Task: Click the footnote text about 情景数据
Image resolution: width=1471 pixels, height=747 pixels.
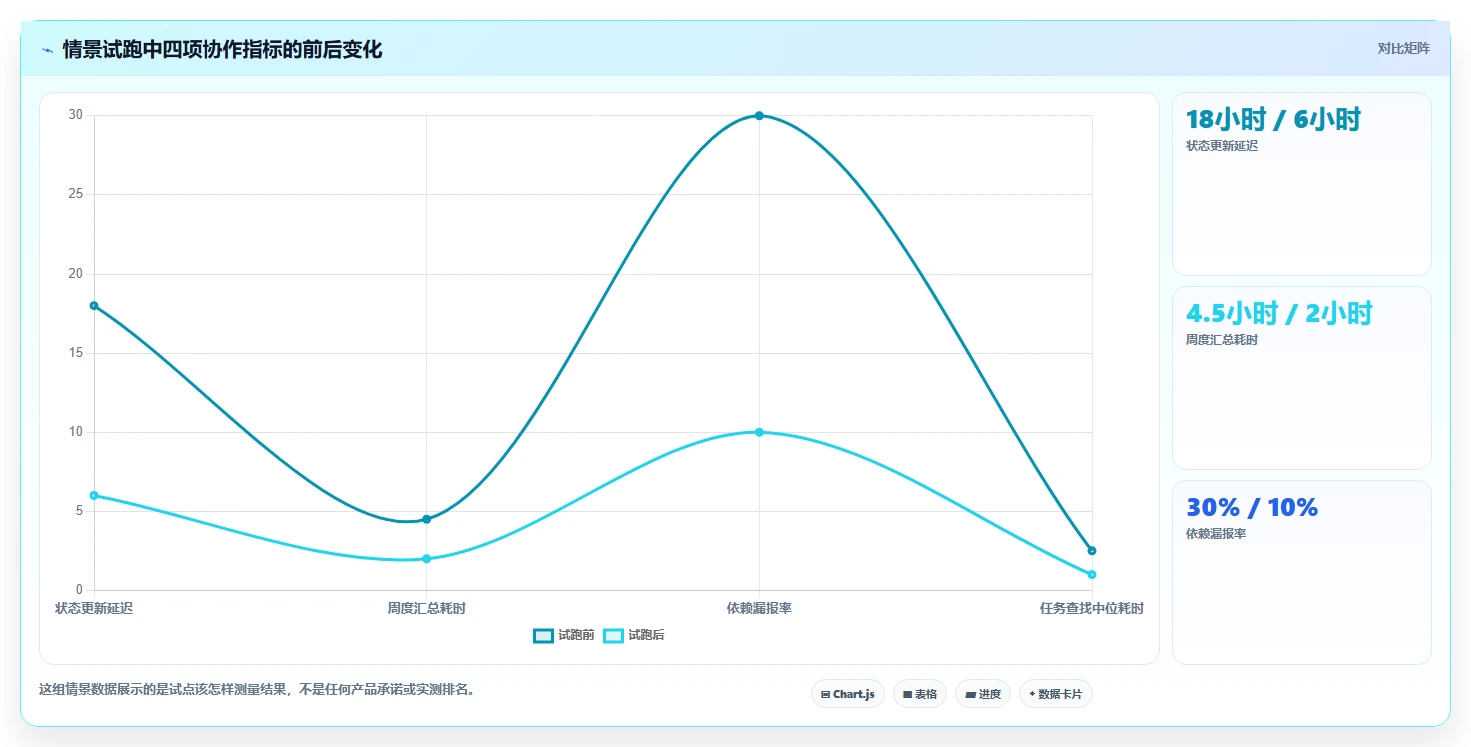Action: click(x=257, y=689)
